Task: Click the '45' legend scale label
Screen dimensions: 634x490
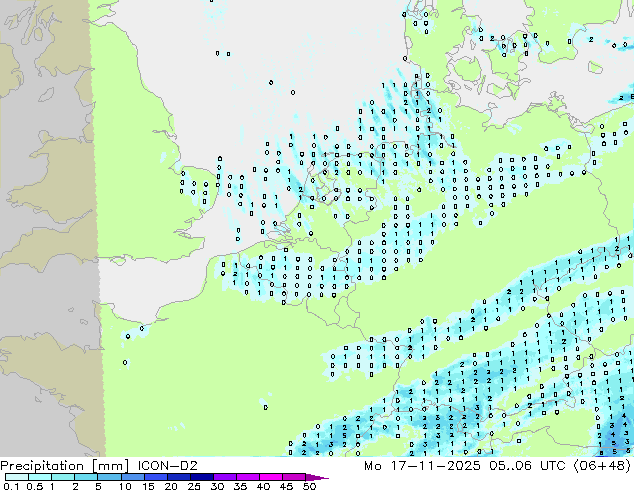Action: tap(286, 486)
